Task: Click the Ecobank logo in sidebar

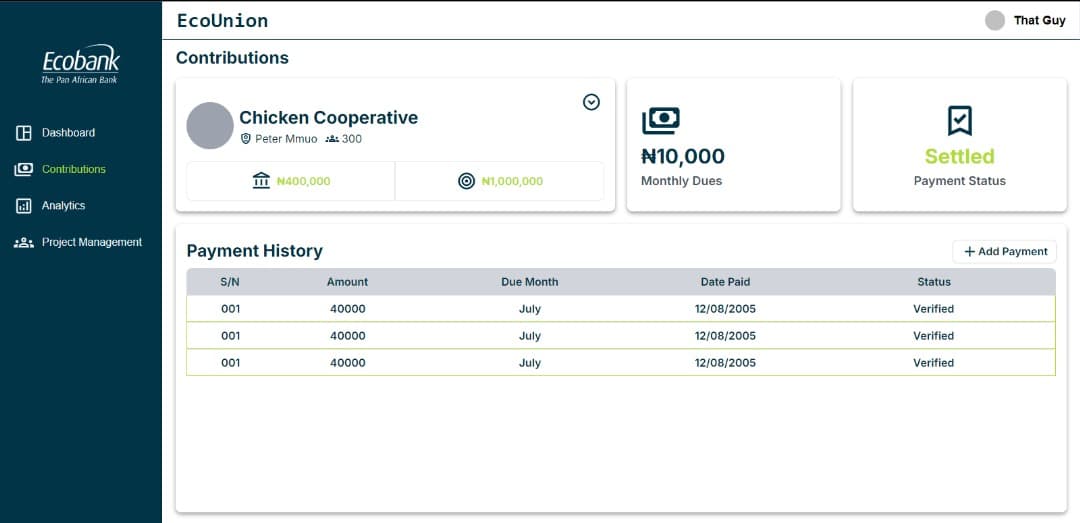Action: coord(80,64)
